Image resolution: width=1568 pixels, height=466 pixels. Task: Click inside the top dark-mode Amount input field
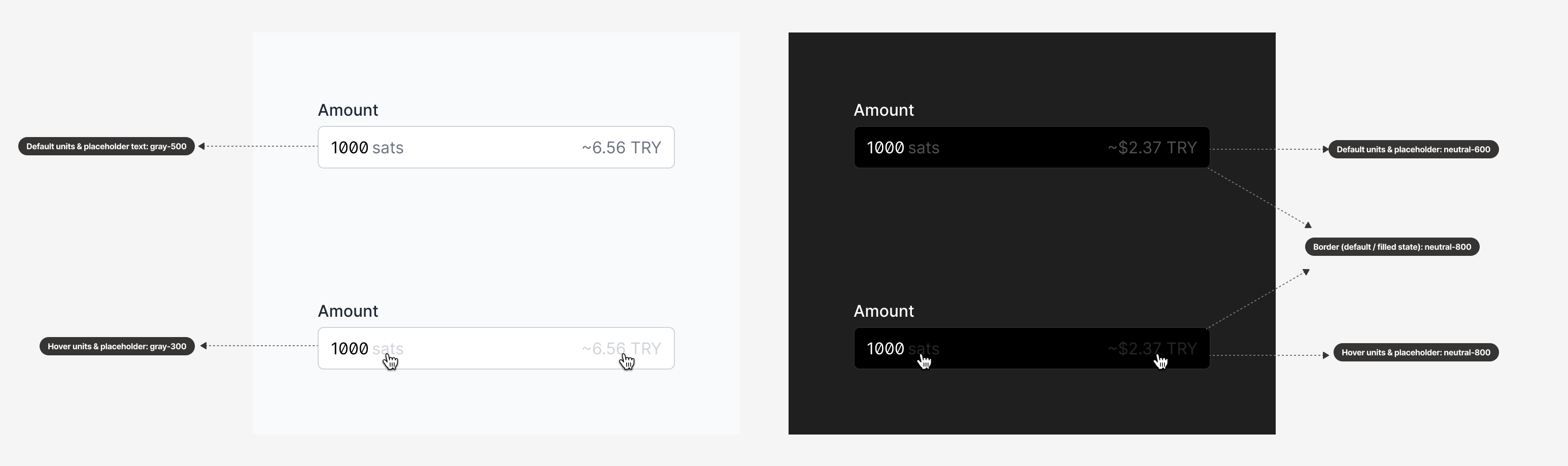1031,147
